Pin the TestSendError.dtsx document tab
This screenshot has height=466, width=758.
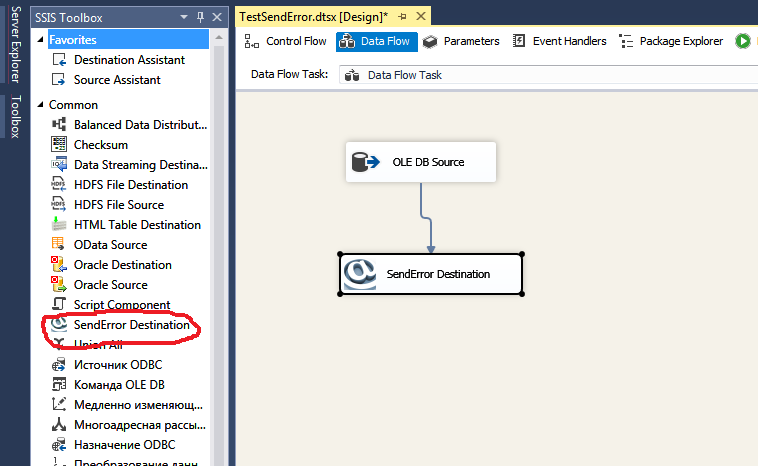(402, 17)
